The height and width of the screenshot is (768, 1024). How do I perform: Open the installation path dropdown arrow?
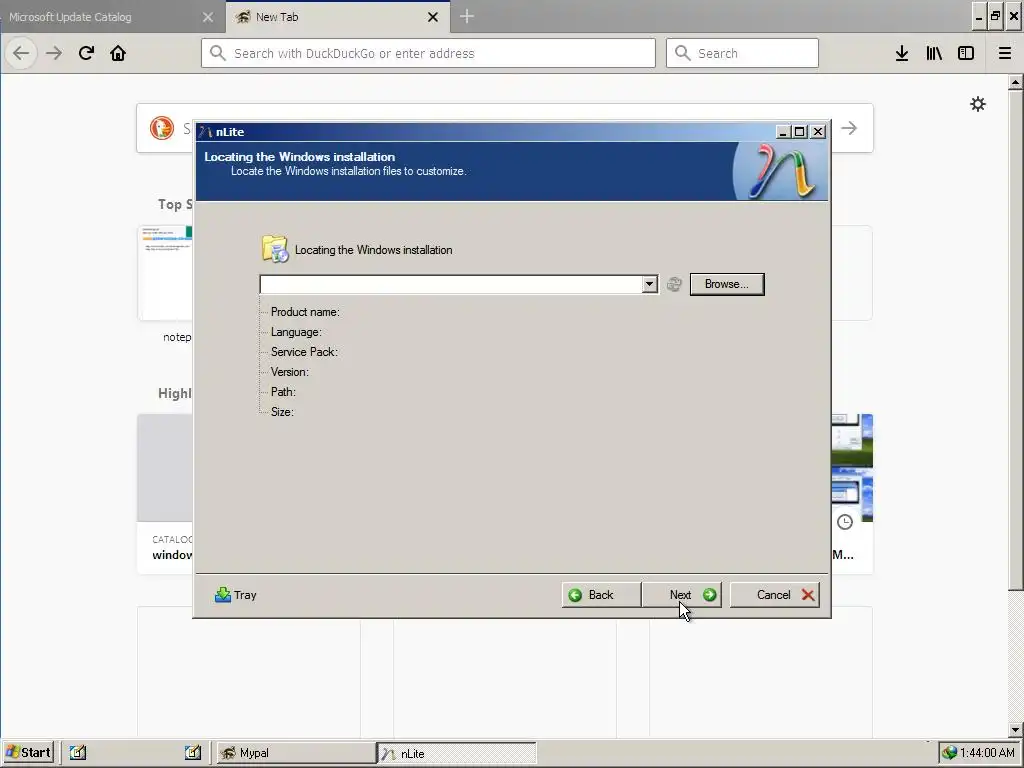pyautogui.click(x=649, y=284)
